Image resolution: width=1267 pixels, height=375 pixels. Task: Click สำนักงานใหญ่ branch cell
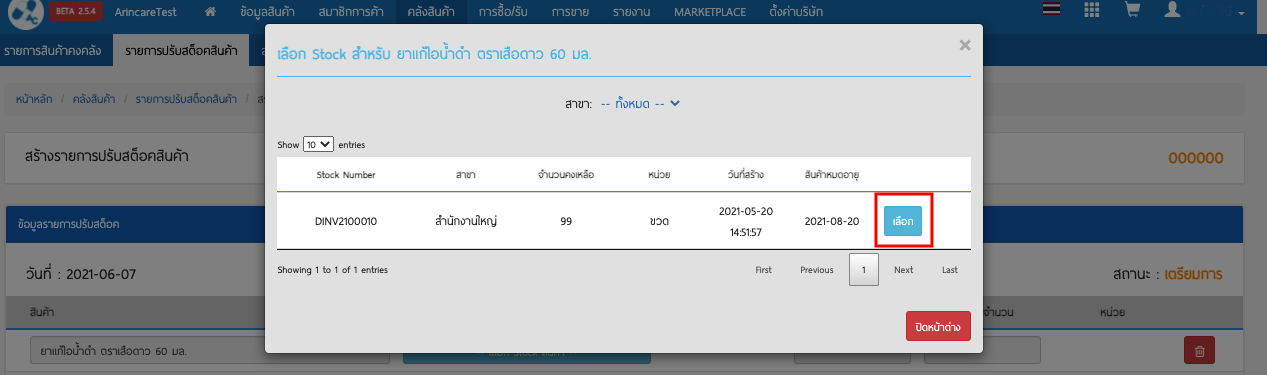[x=466, y=221]
